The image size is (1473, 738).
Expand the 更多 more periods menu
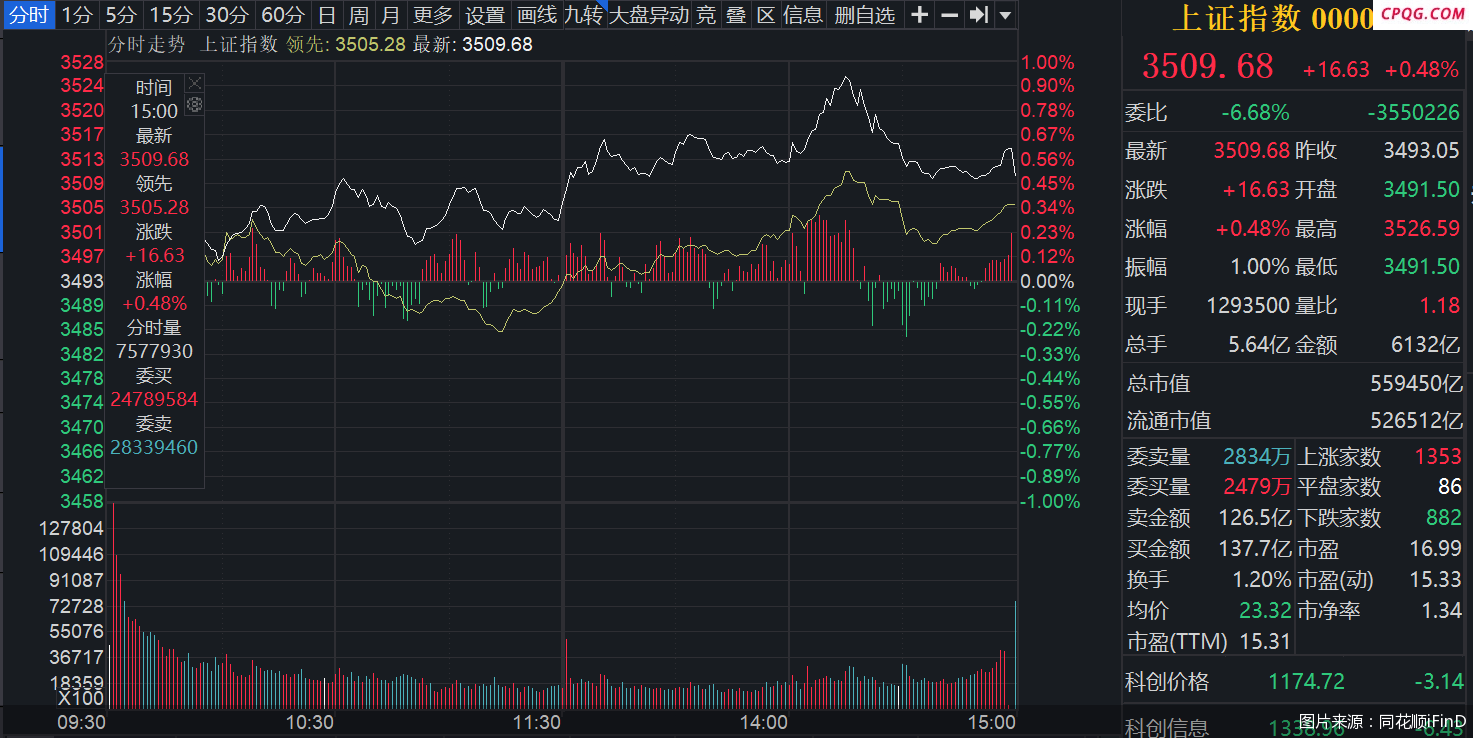433,15
